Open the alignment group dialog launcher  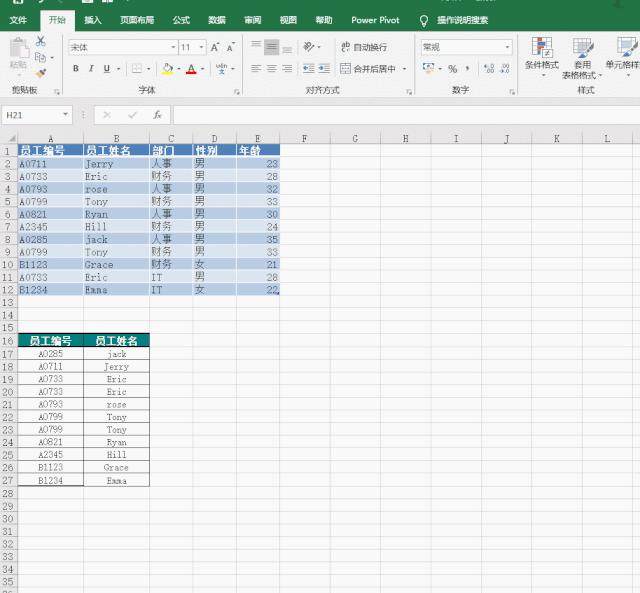409,92
